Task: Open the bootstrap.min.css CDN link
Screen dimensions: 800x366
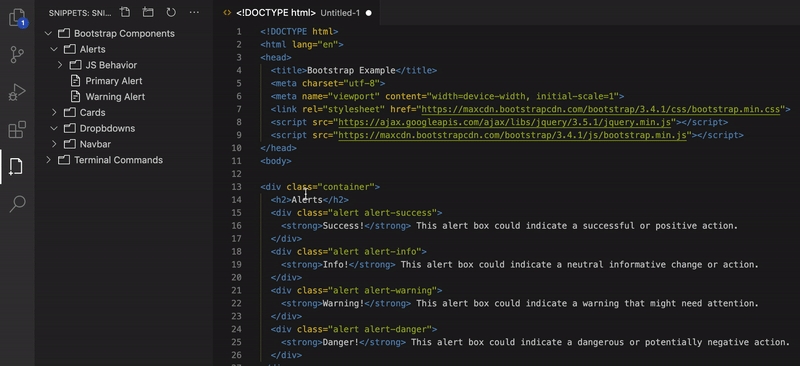Action: [601, 109]
